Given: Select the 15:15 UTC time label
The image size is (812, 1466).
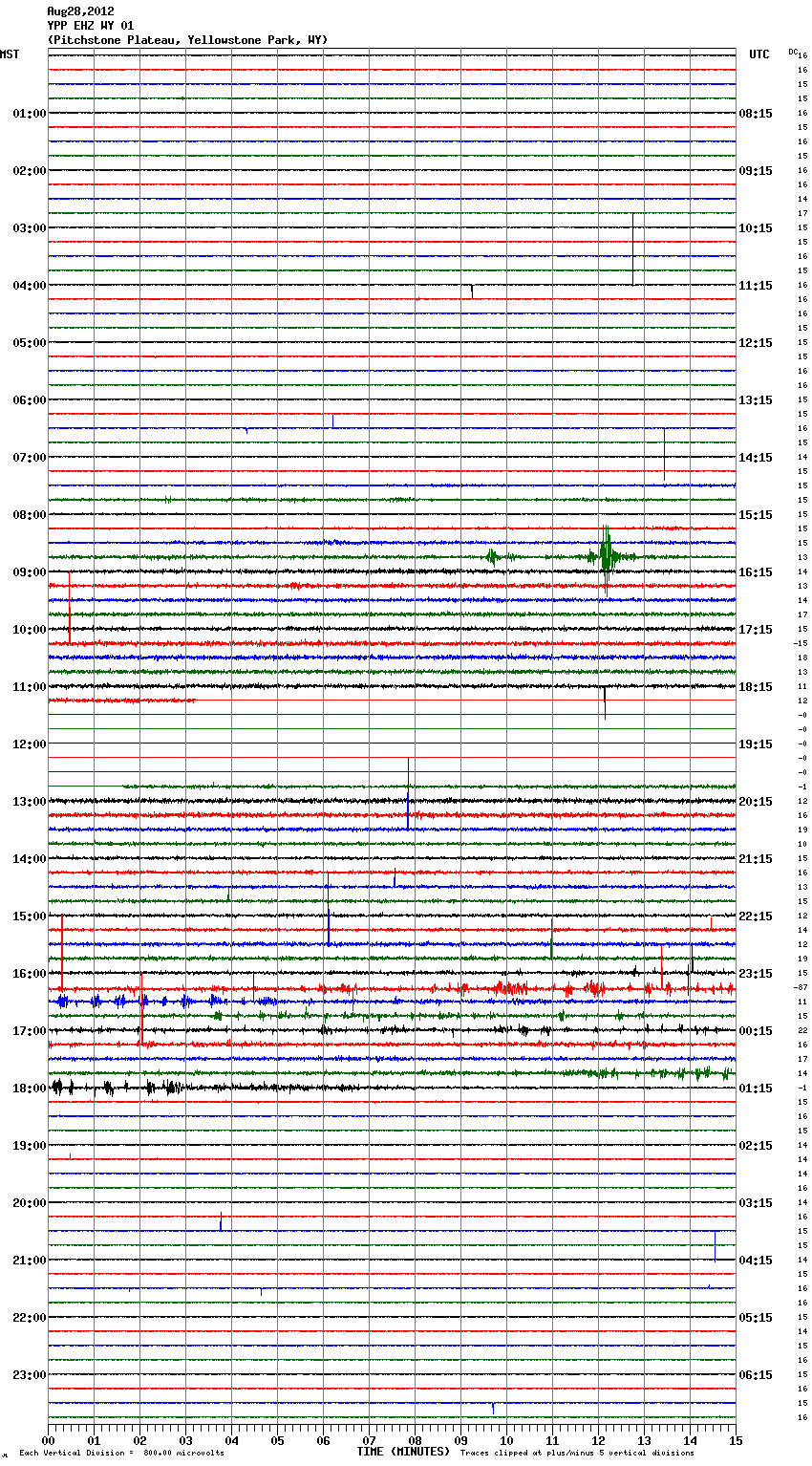Looking at the screenshot, I should tap(756, 515).
